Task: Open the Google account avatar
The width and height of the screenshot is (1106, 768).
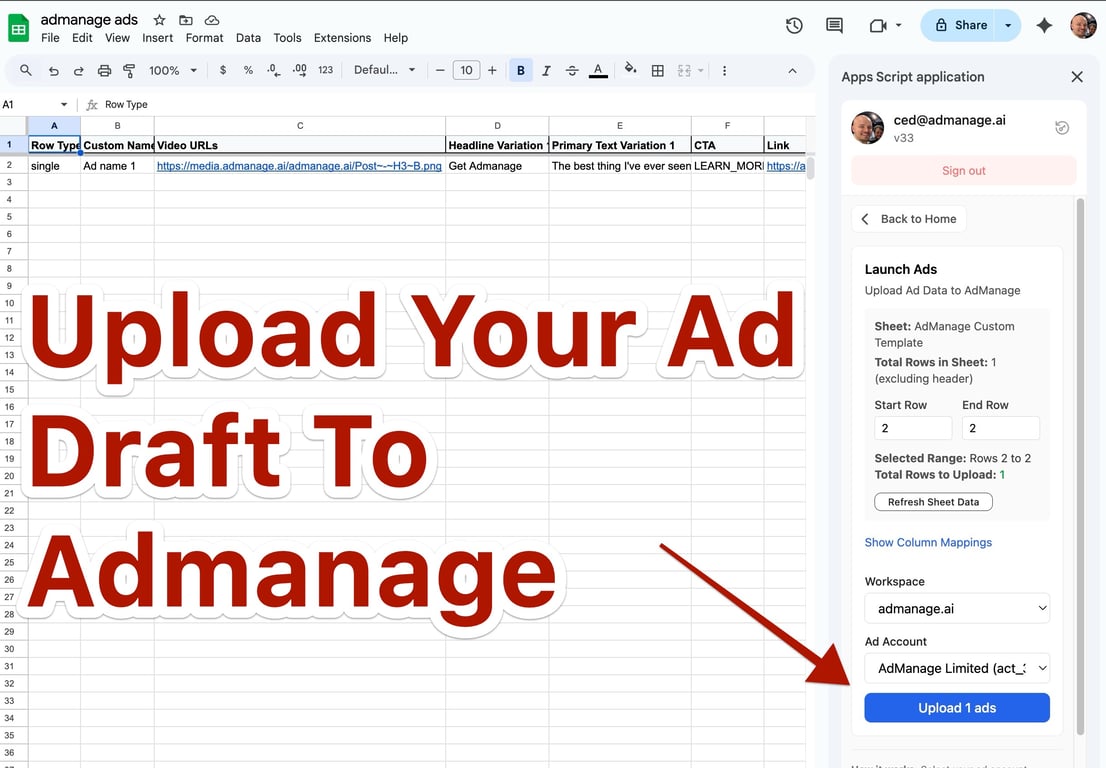Action: coord(1083,25)
